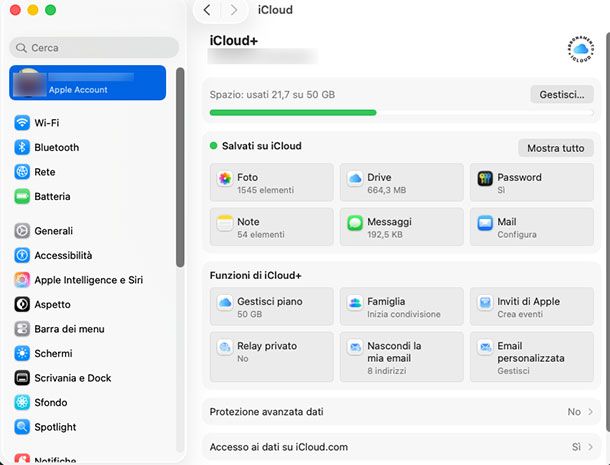Screen dimensions: 610x465
Task: Click the iCloud Drive cloud icon
Action: pyautogui.click(x=355, y=179)
